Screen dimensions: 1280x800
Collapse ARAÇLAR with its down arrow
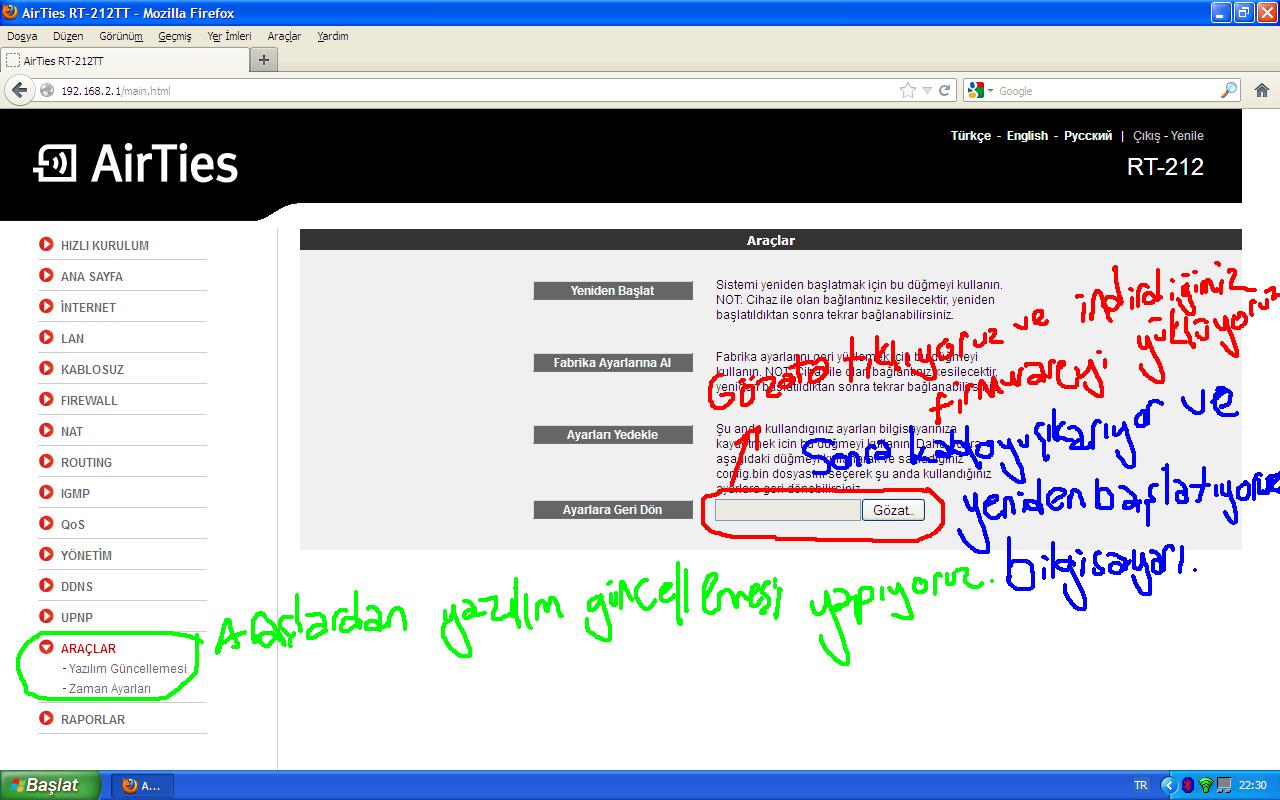click(x=46, y=647)
